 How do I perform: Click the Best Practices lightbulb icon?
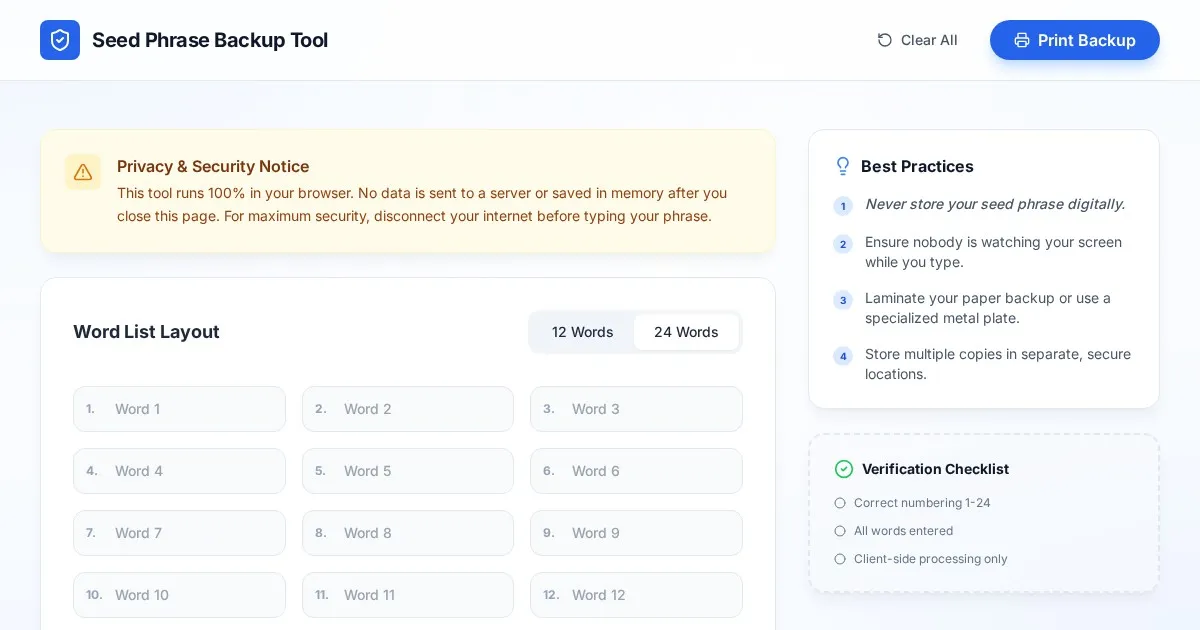pyautogui.click(x=843, y=166)
